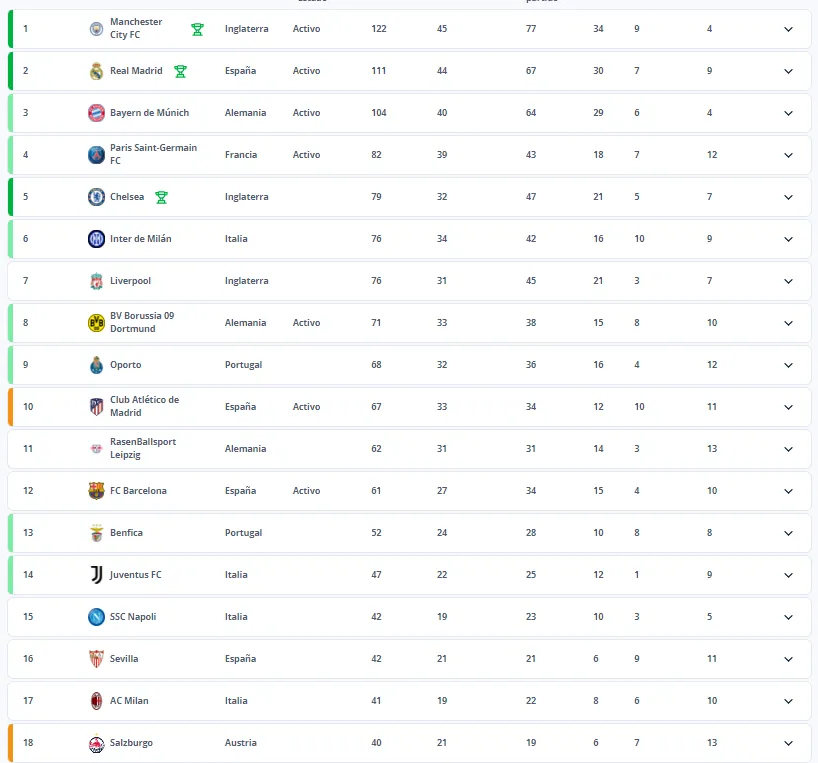Viewport: 818px width, 763px height.
Task: Click the trophy icon next to Manchester City
Action: point(197,29)
